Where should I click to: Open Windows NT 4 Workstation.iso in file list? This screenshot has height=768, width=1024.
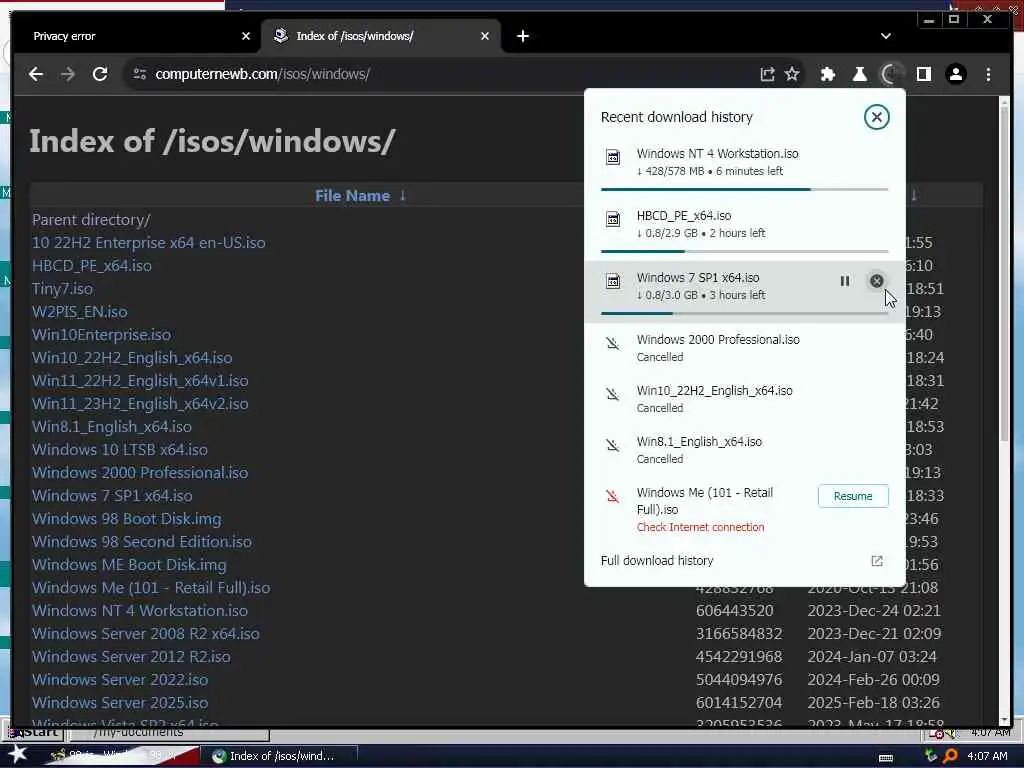140,611
